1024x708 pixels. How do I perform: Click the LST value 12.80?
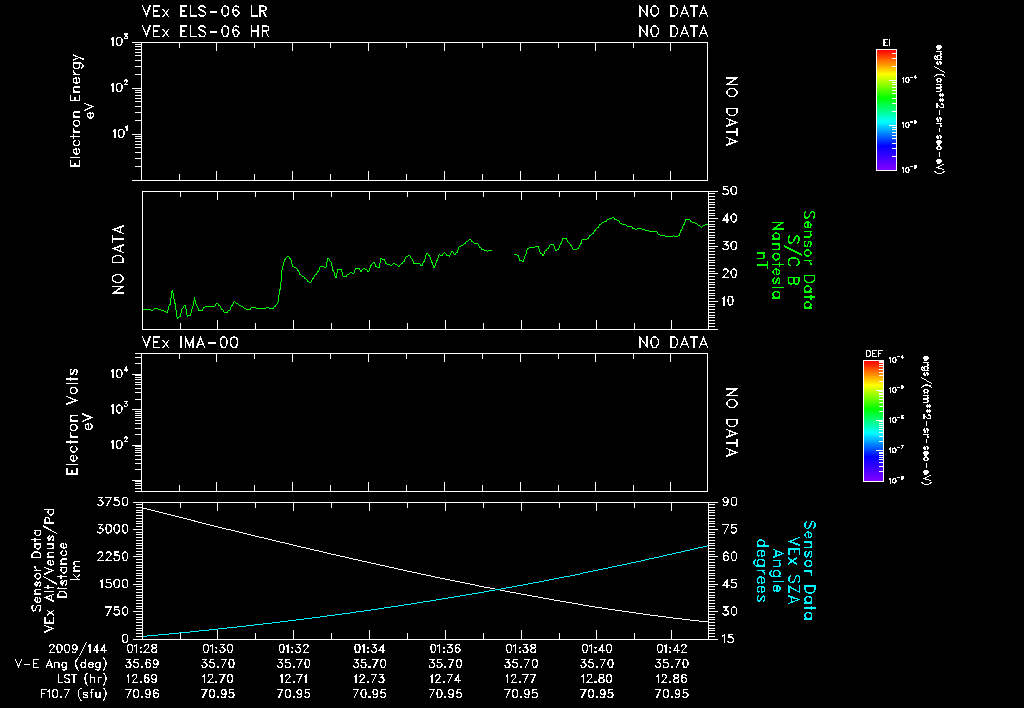(x=597, y=679)
